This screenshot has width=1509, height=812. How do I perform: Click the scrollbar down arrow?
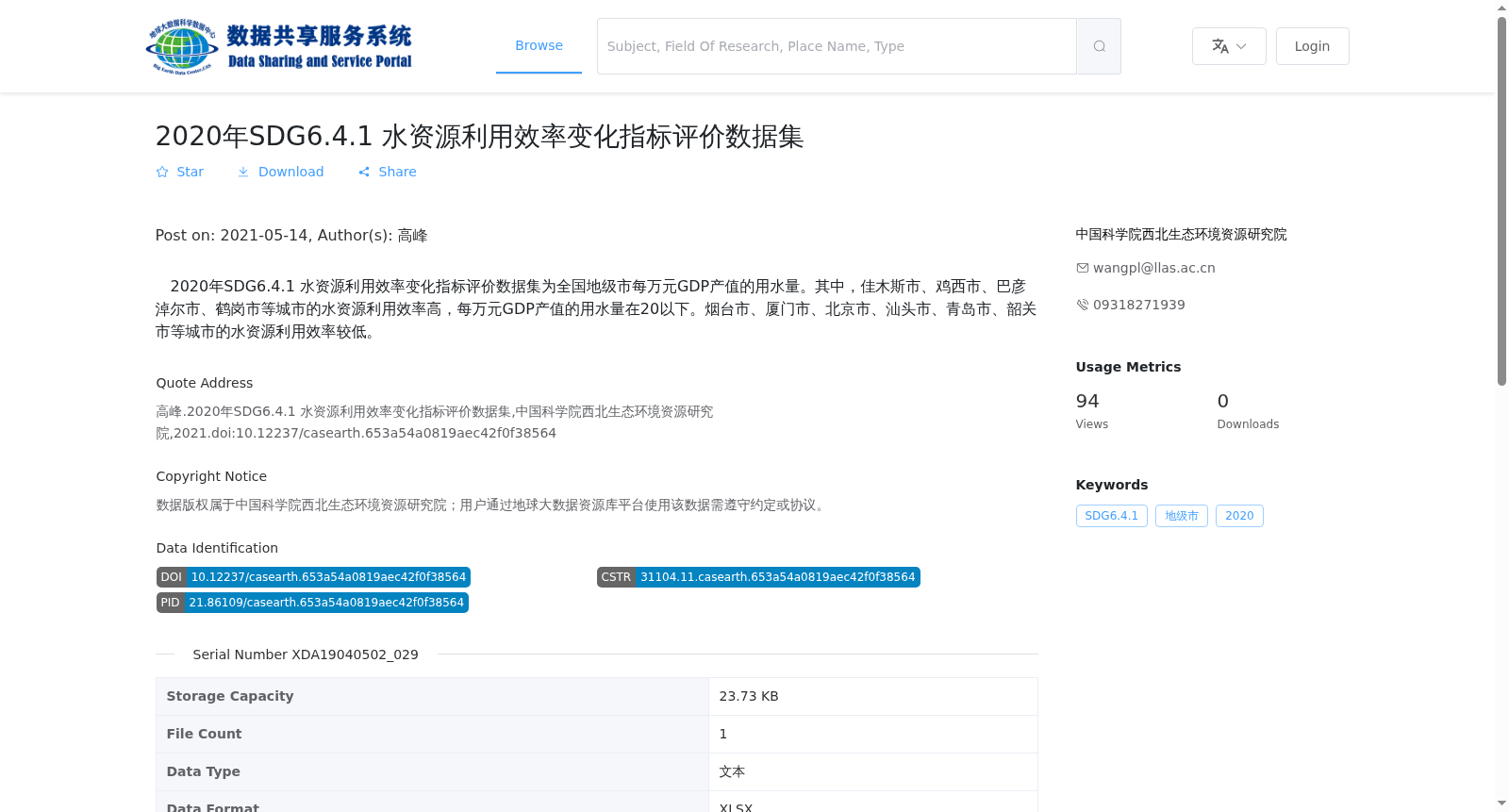tap(1501, 804)
